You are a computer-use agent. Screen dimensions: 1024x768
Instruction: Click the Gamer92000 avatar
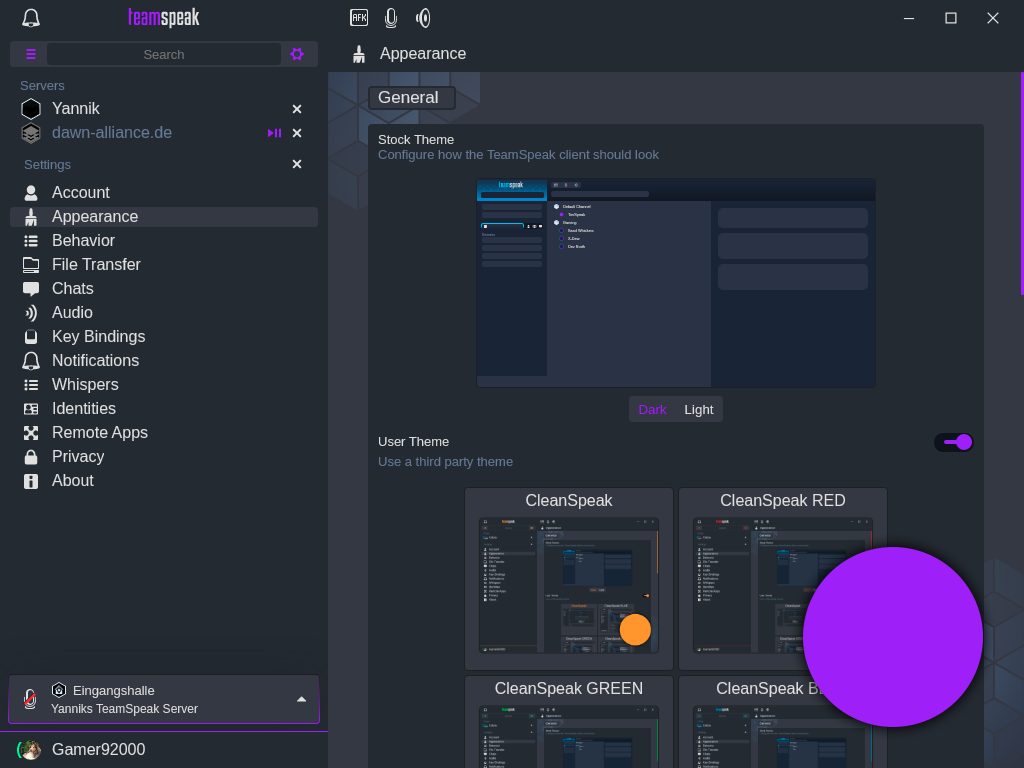[29, 750]
